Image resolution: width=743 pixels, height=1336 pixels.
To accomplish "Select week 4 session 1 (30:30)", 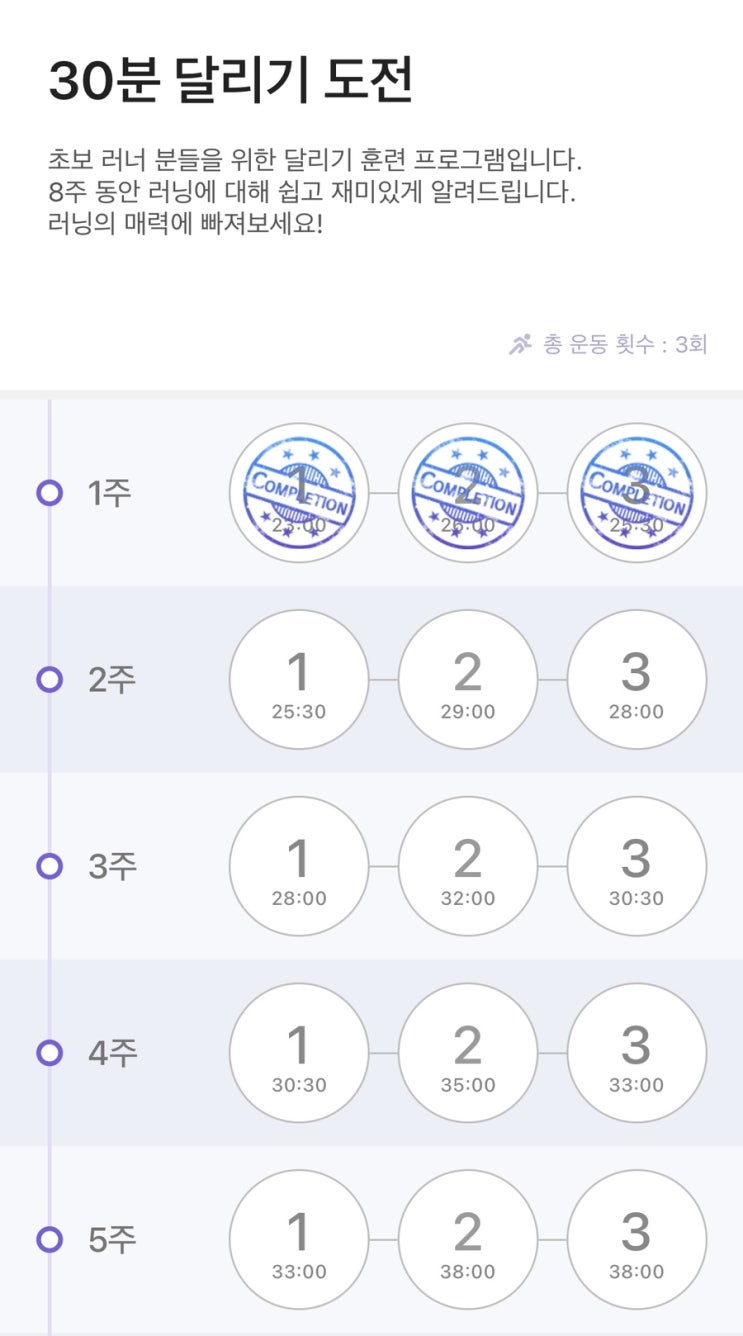I will [299, 1053].
